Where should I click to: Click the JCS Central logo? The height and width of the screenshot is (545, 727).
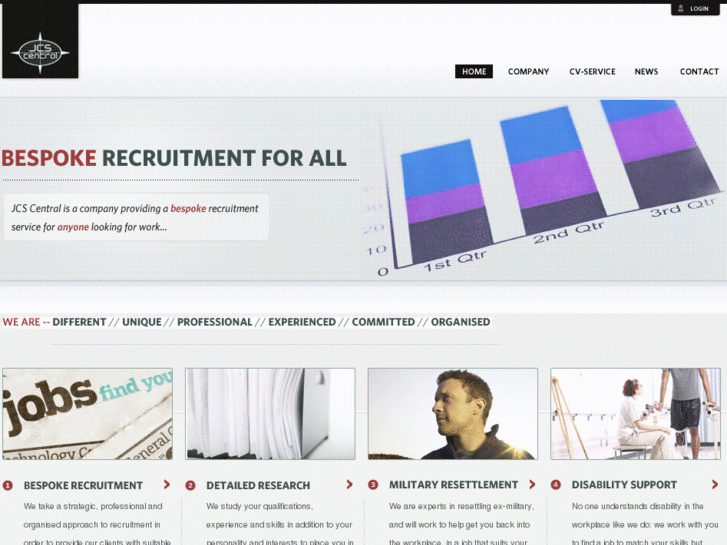click(40, 41)
